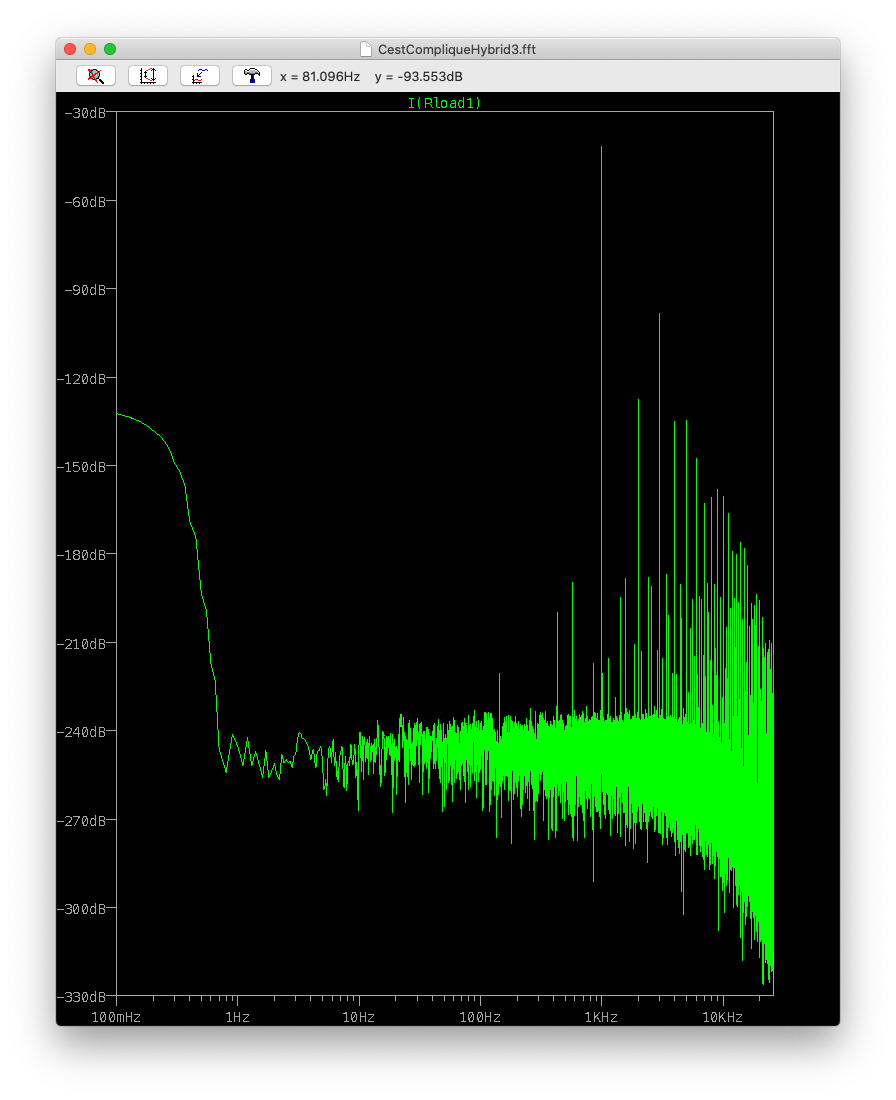Screen dimensions: 896x1100
Task: Click the autorange vertical axis toolbar icon
Action: (x=148, y=76)
